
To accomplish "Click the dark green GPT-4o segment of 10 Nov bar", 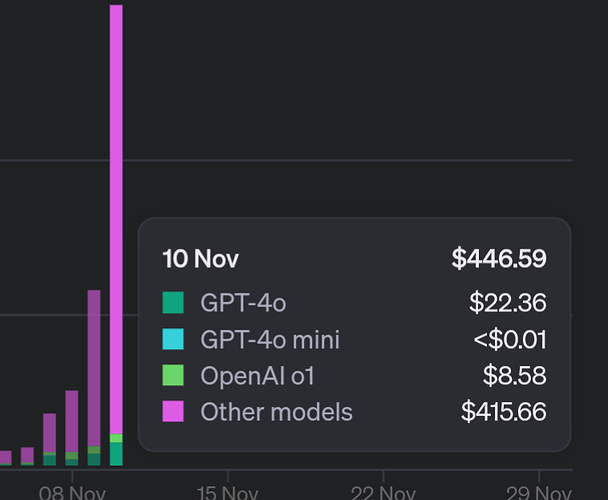I will pyautogui.click(x=116, y=455).
